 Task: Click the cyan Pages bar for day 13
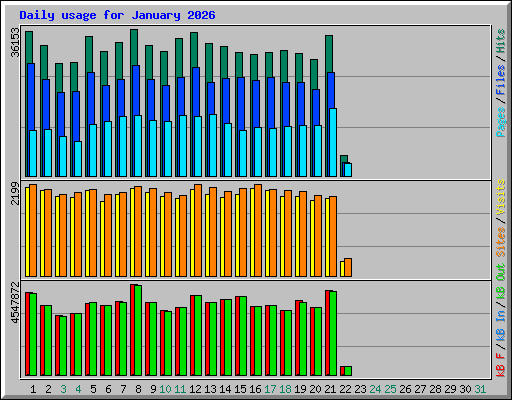tap(213, 145)
